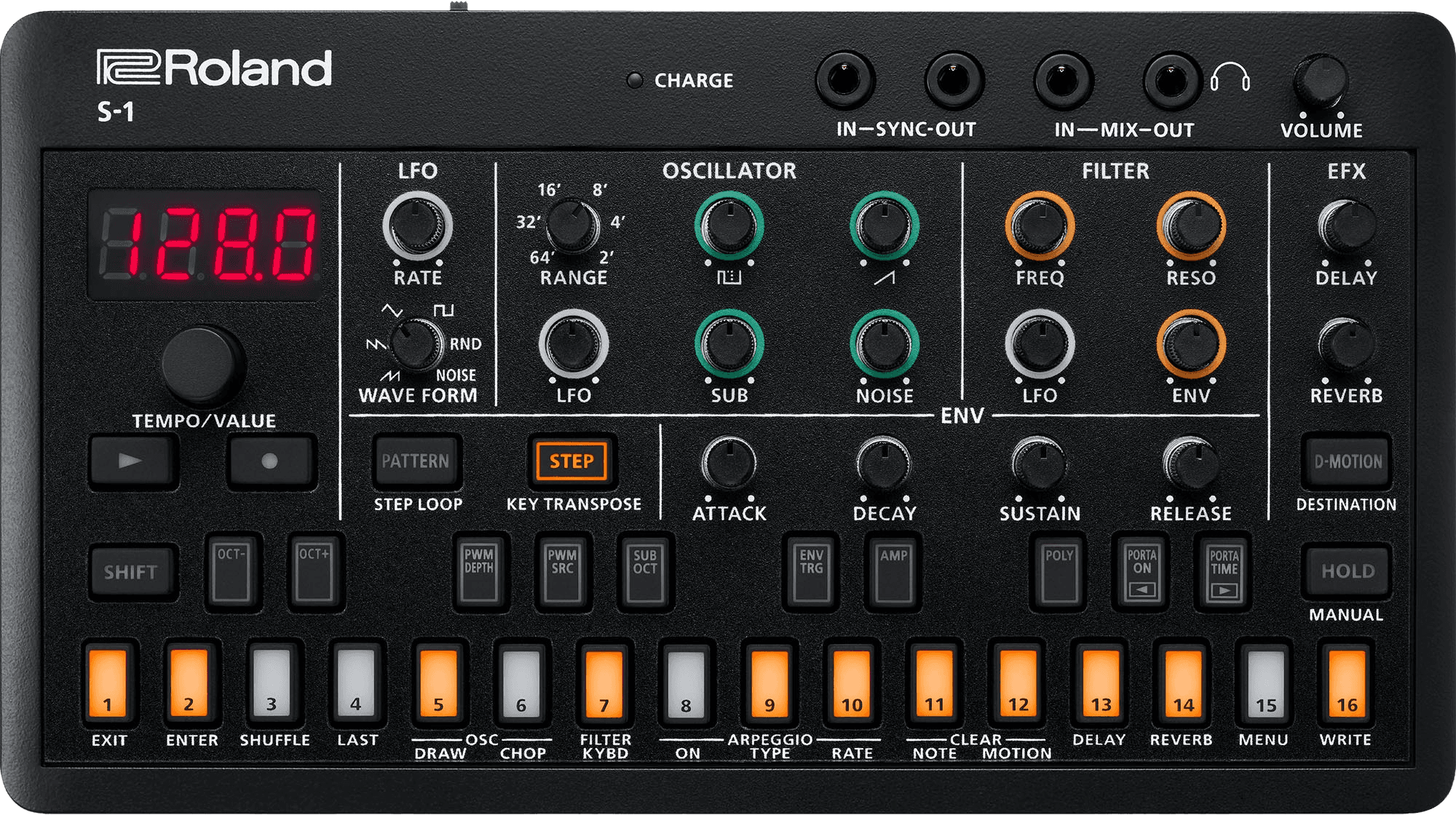Click the VOLUME knob

point(1321,81)
